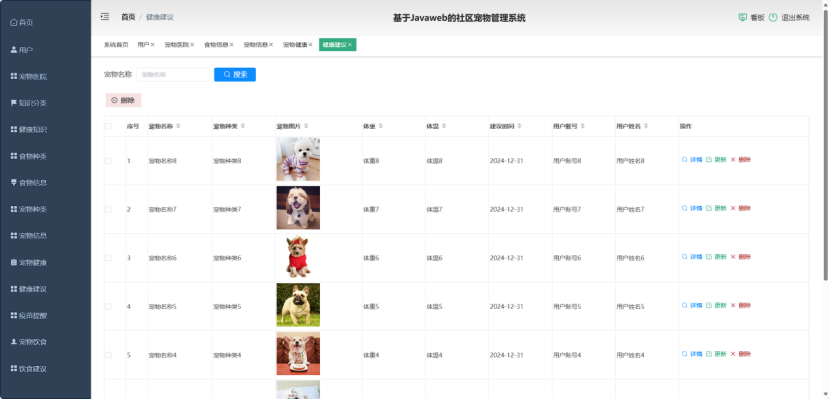Close the 宠物健康 tab
The image size is (829, 399).
click(x=310, y=45)
